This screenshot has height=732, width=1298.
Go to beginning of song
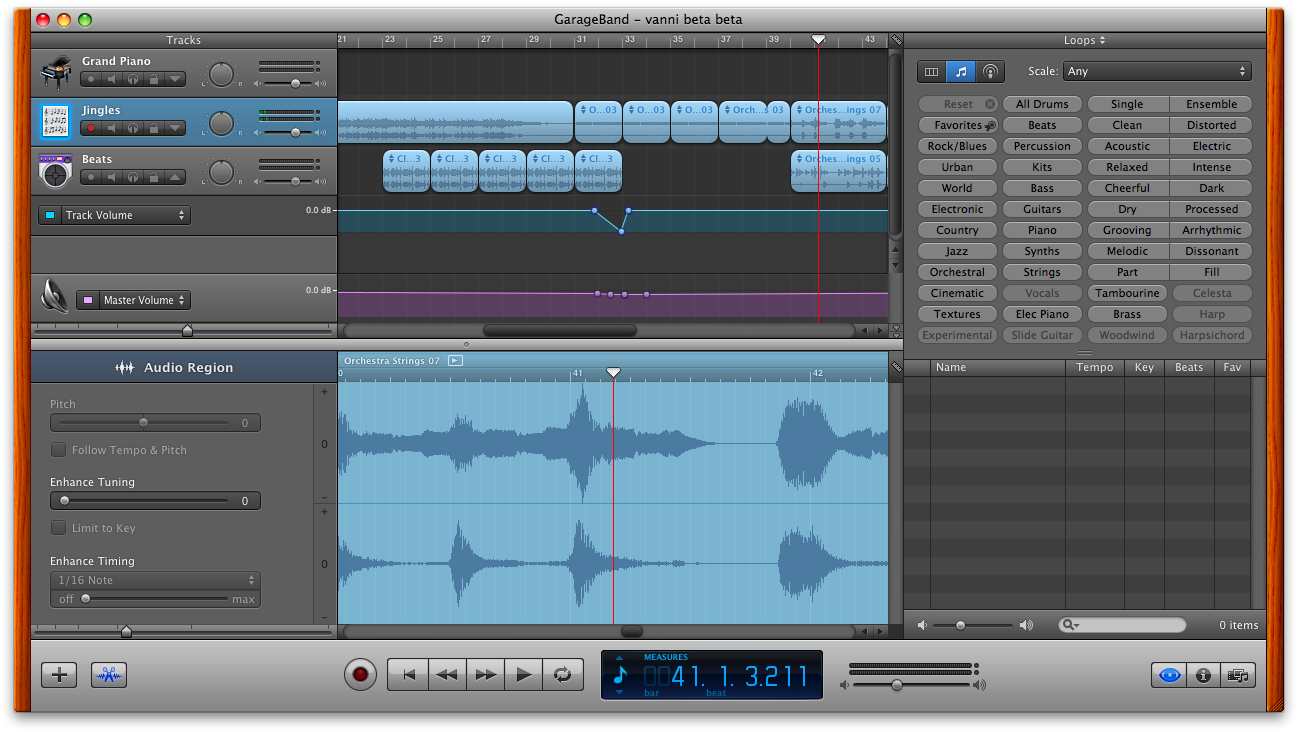coord(408,675)
